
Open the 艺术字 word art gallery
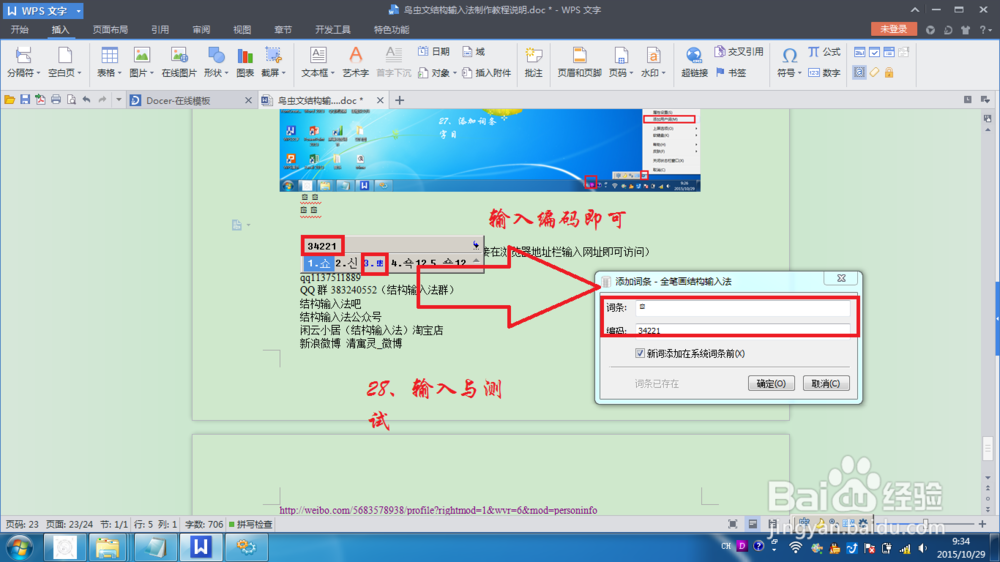[355, 63]
